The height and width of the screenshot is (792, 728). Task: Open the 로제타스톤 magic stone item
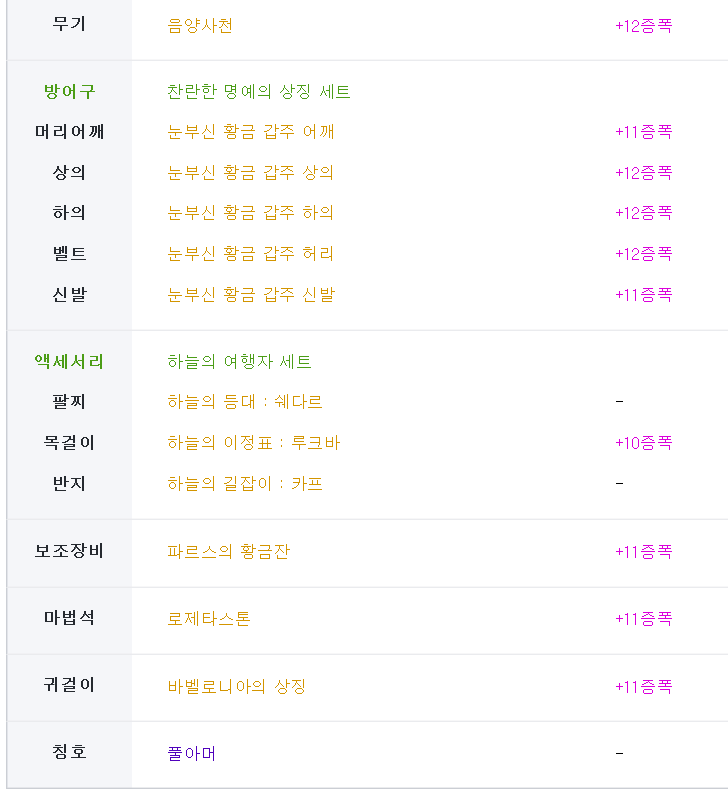[x=209, y=619]
